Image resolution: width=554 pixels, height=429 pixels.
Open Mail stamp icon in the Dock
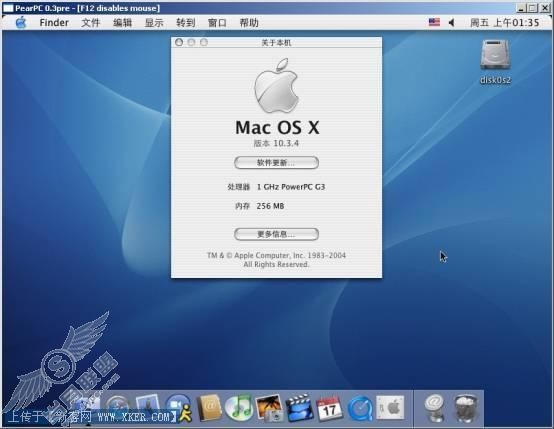(148, 406)
